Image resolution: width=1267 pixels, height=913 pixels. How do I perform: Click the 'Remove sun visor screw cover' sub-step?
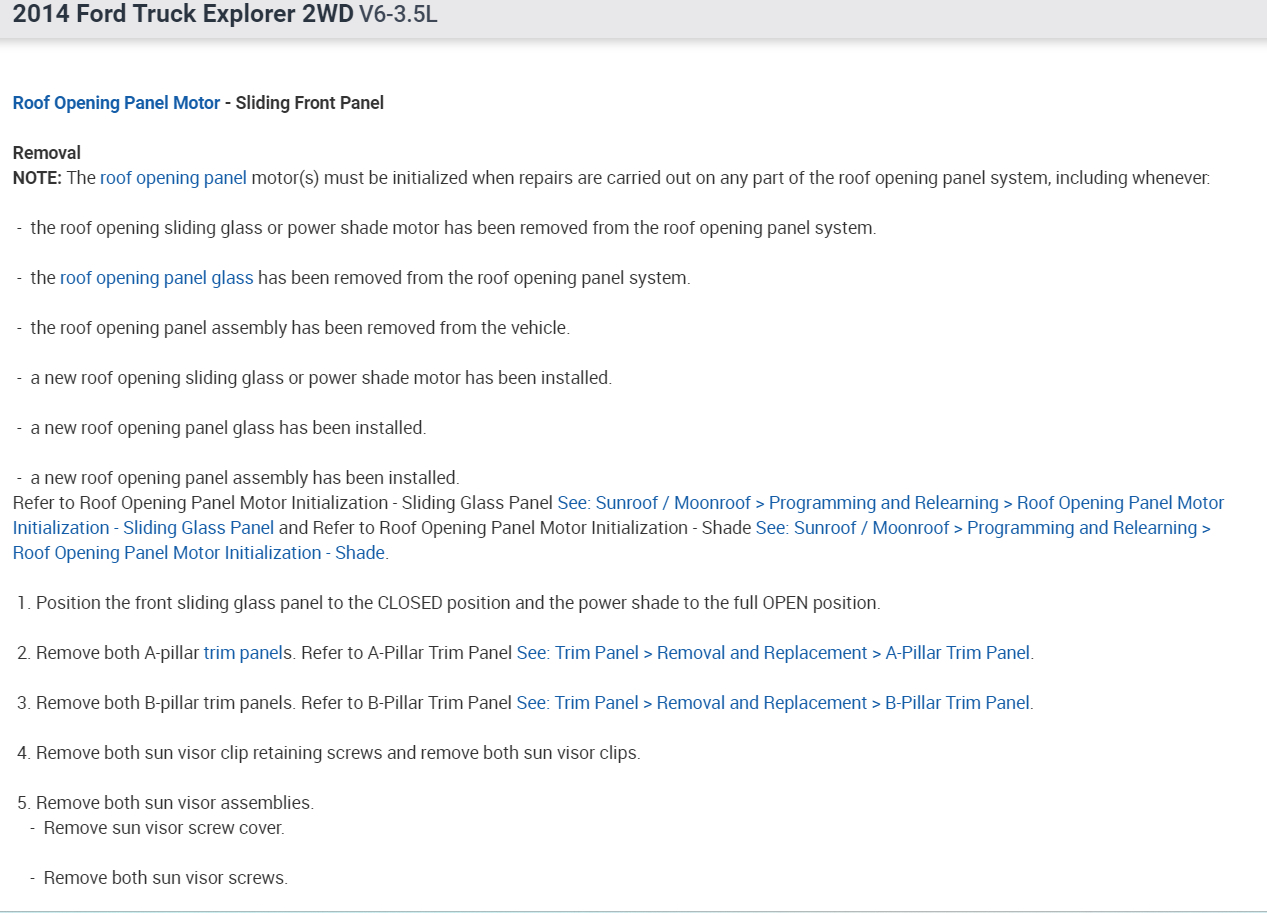tap(164, 828)
